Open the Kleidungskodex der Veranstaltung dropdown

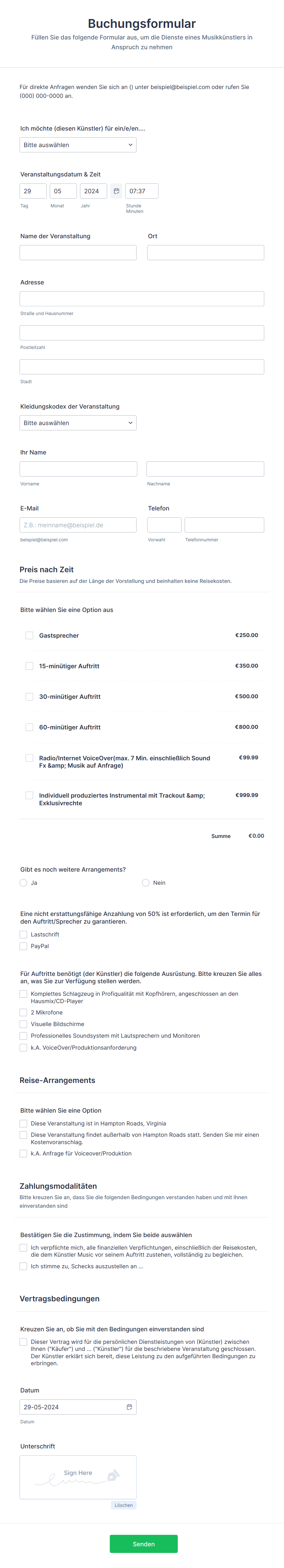coord(78,423)
